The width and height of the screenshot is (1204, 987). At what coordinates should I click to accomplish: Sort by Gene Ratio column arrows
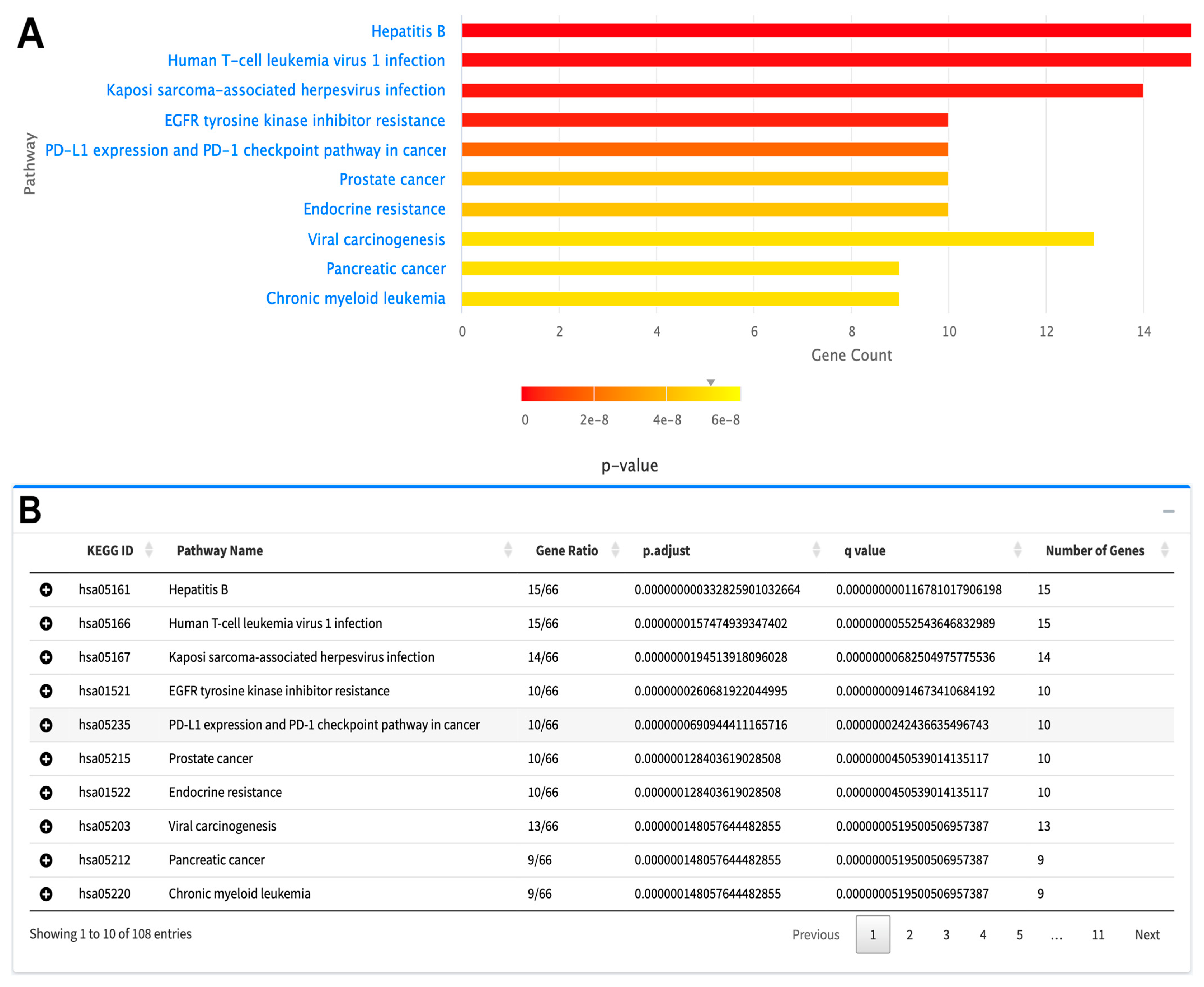point(615,550)
